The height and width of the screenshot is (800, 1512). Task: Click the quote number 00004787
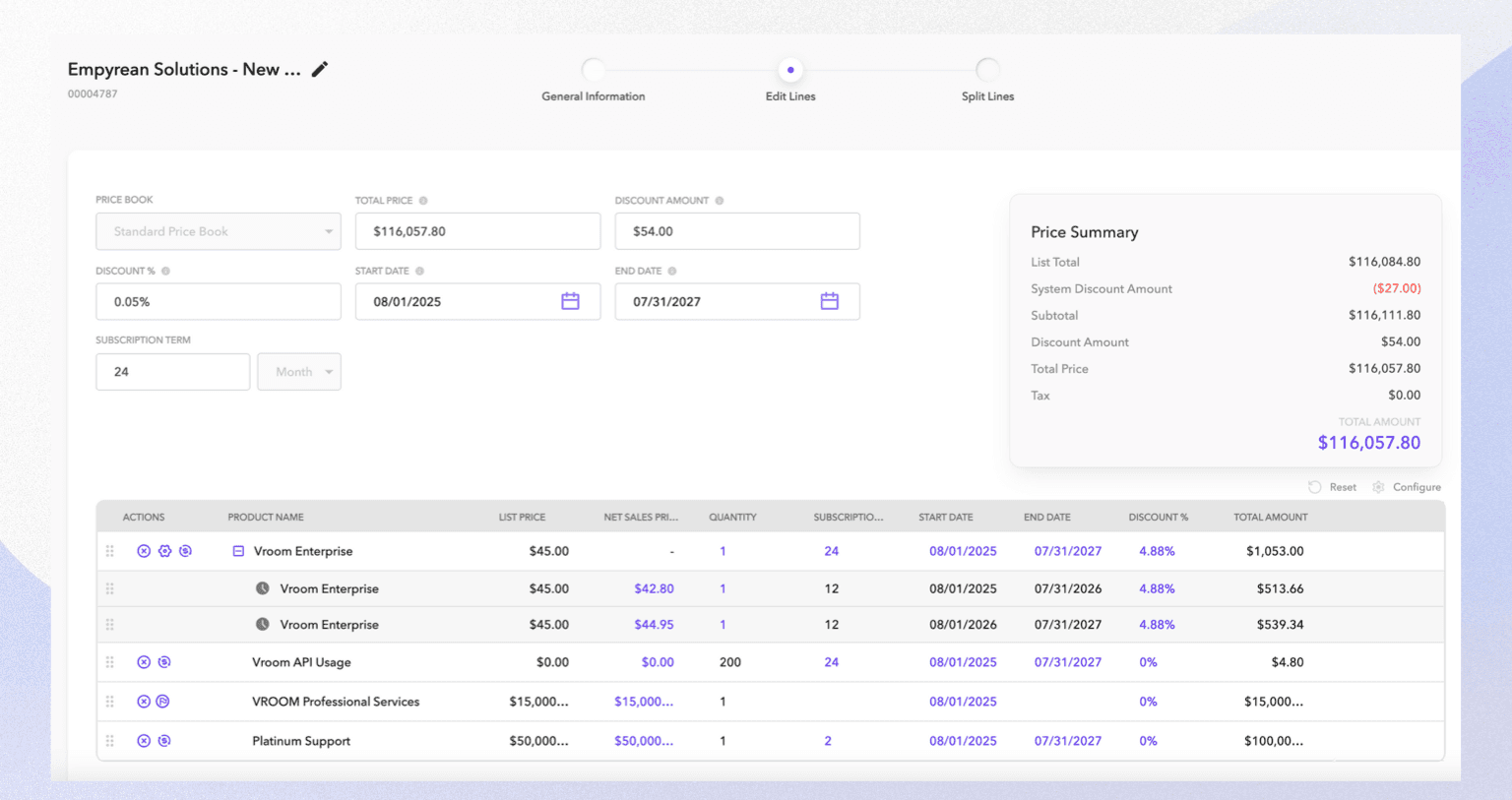pyautogui.click(x=93, y=94)
